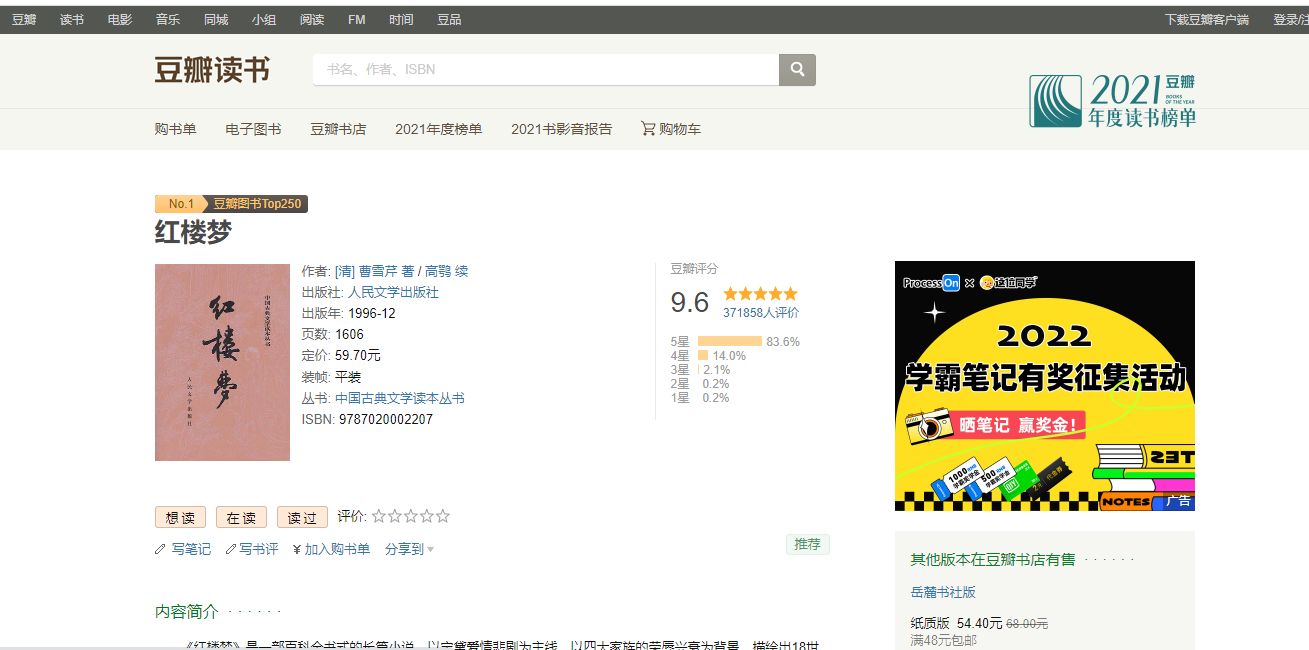
Task: Rate the book three stars
Action: click(x=411, y=517)
